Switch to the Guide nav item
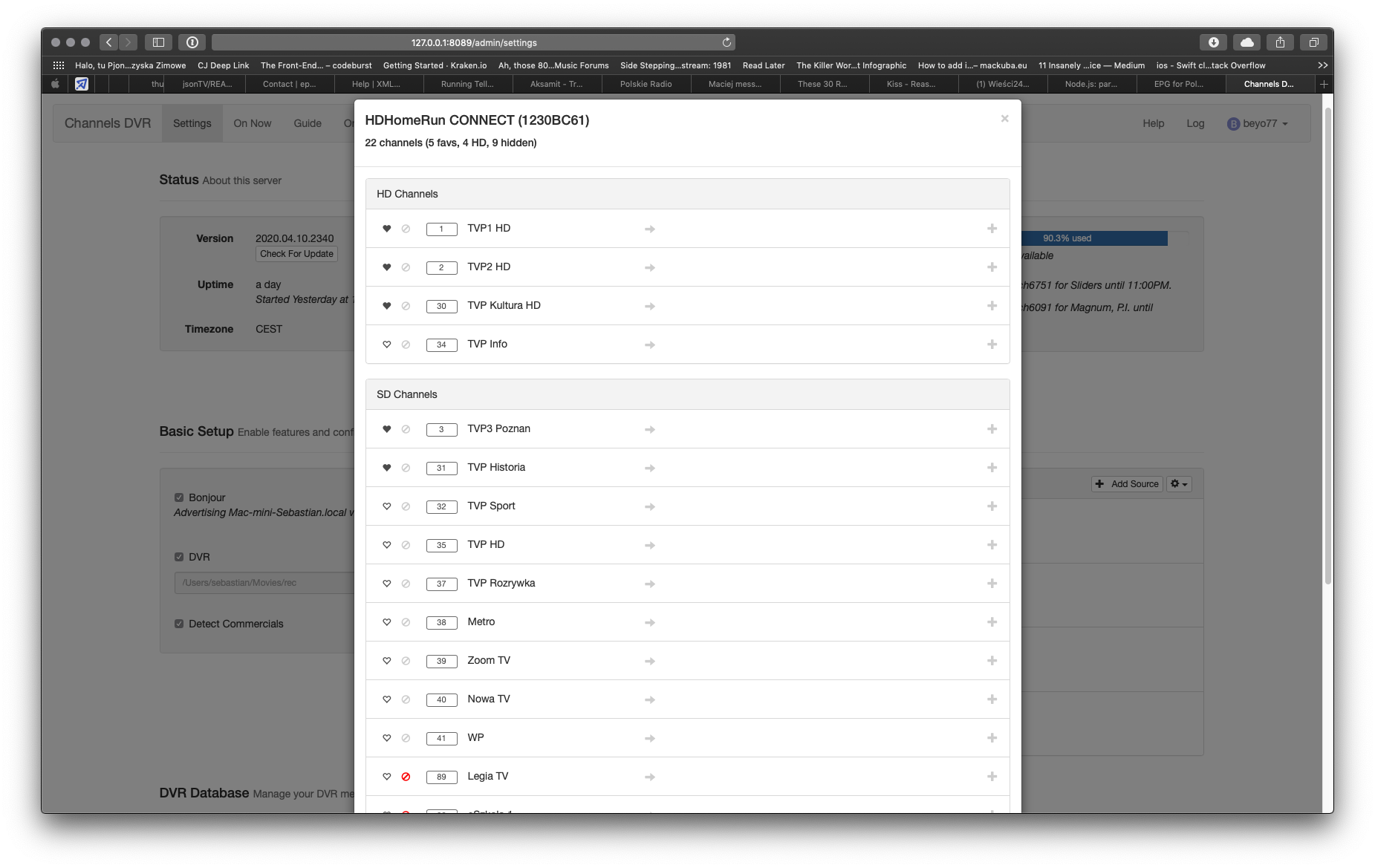This screenshot has height=868, width=1375. click(308, 123)
